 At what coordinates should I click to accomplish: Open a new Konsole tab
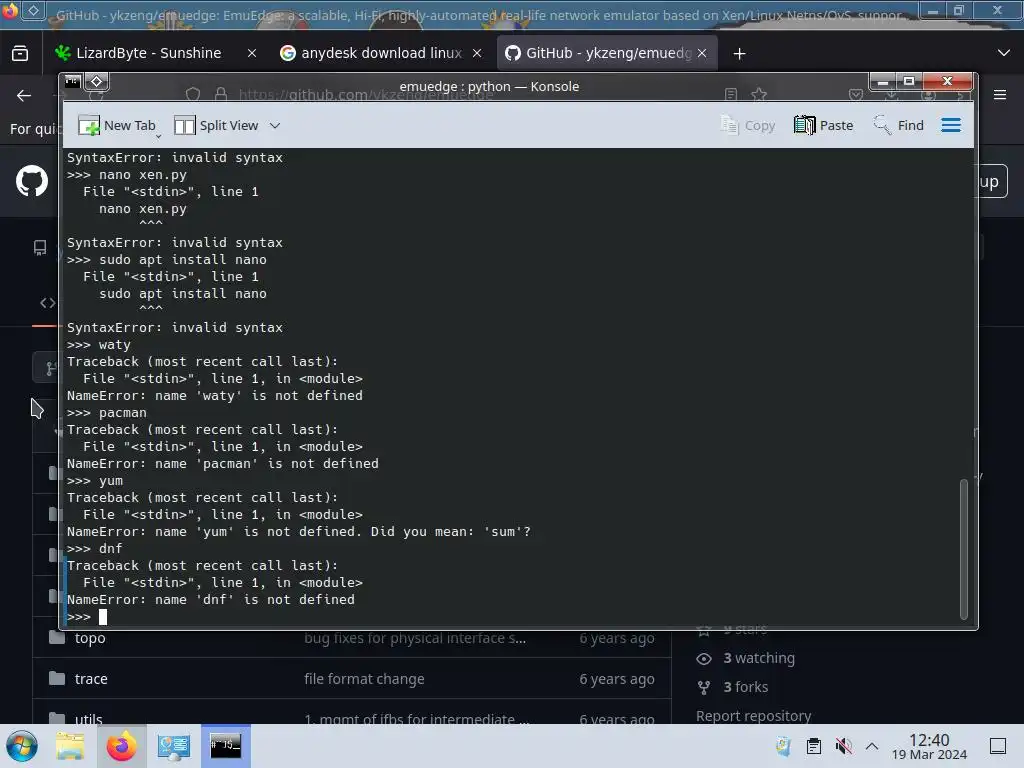[x=117, y=125]
